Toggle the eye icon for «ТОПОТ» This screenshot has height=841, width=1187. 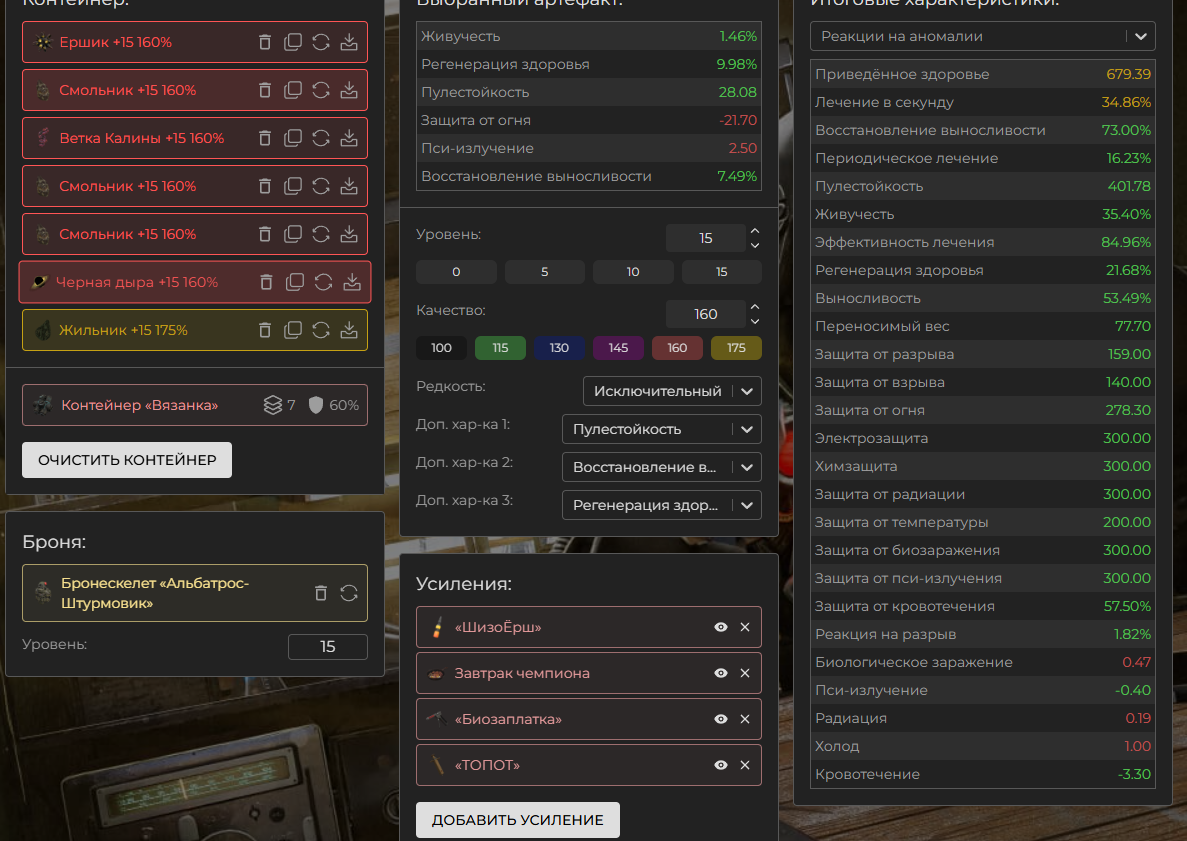720,766
